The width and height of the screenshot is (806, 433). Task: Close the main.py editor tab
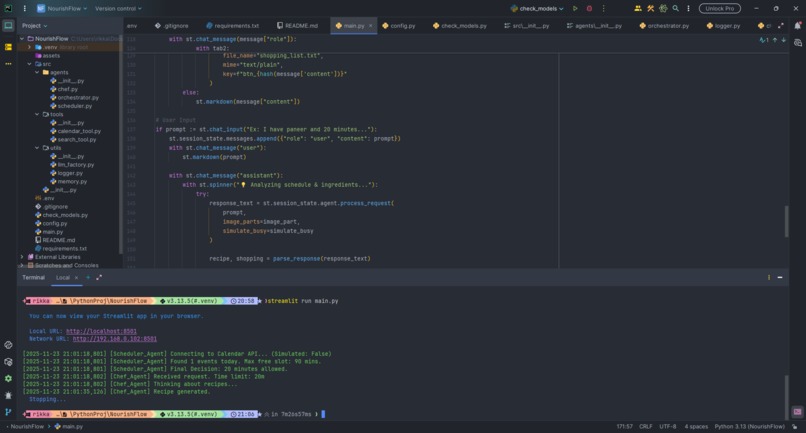tap(370, 26)
